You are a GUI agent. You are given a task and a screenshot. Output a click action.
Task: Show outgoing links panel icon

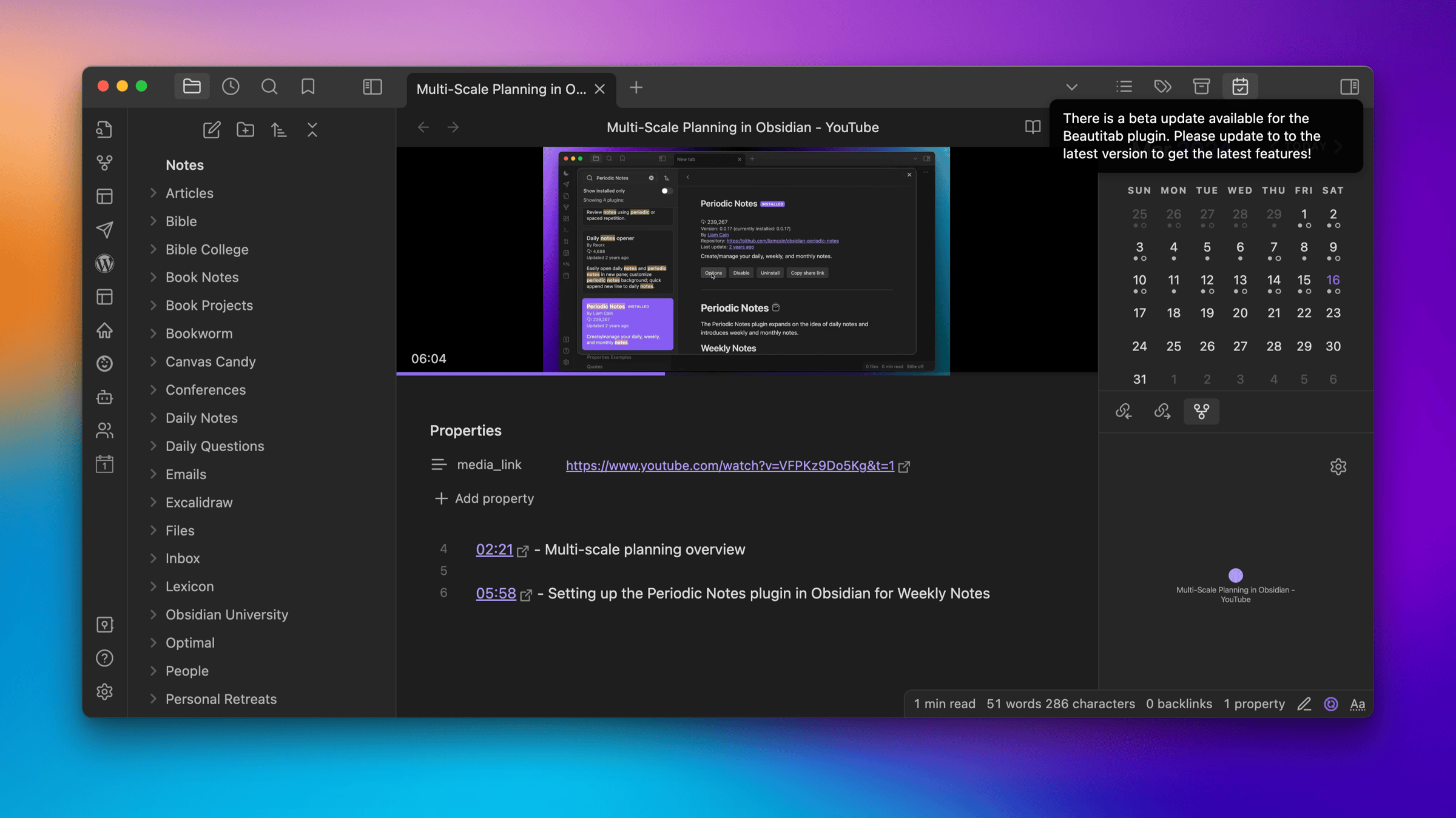coord(1162,411)
